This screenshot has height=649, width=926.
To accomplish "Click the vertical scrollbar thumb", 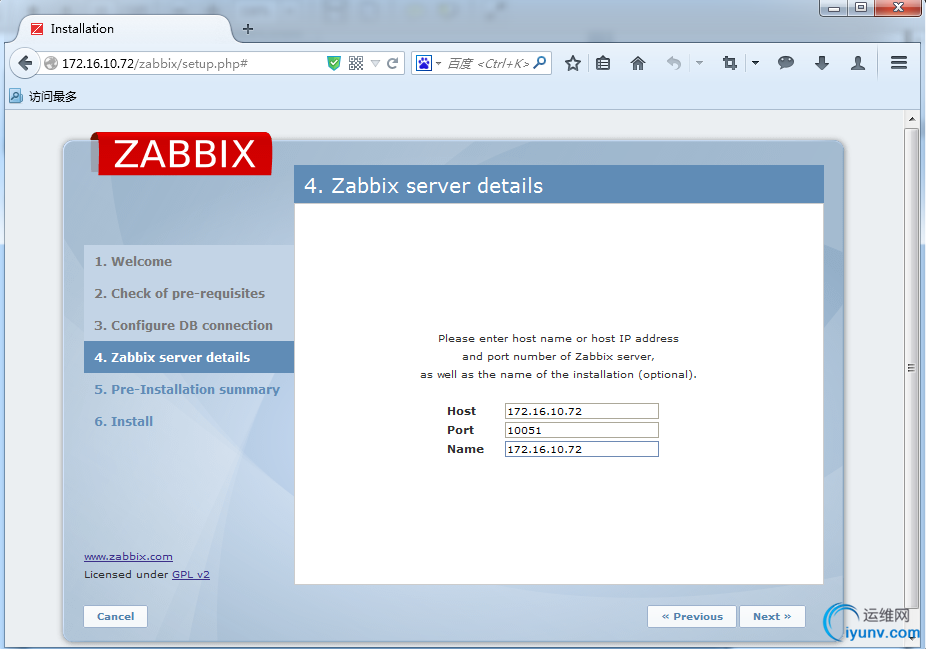I will click(911, 367).
